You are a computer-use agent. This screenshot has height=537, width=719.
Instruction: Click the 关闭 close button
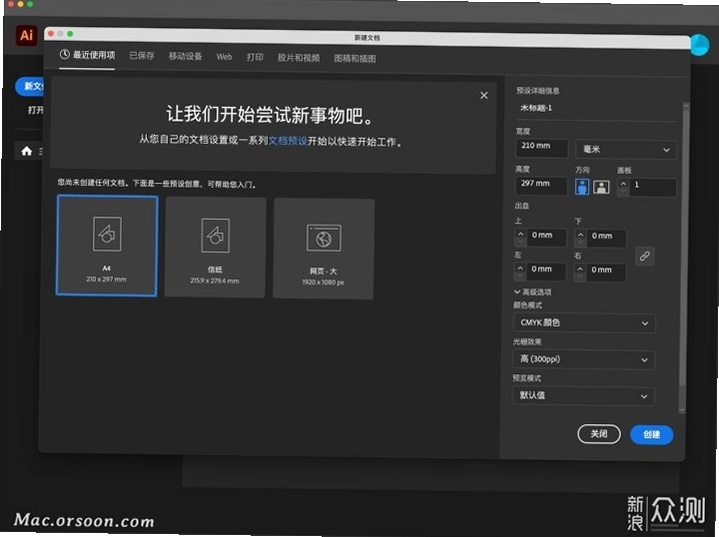599,434
